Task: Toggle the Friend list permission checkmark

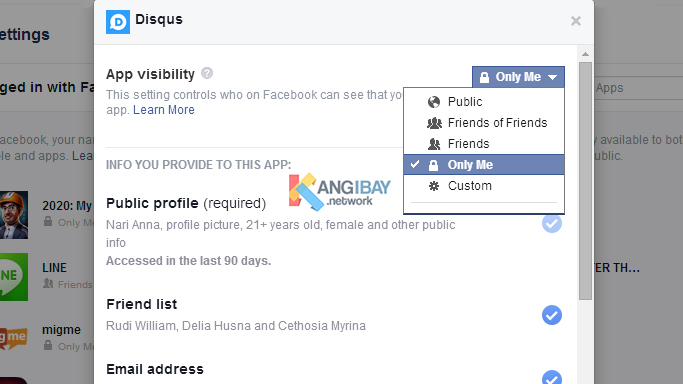Action: pyautogui.click(x=551, y=315)
